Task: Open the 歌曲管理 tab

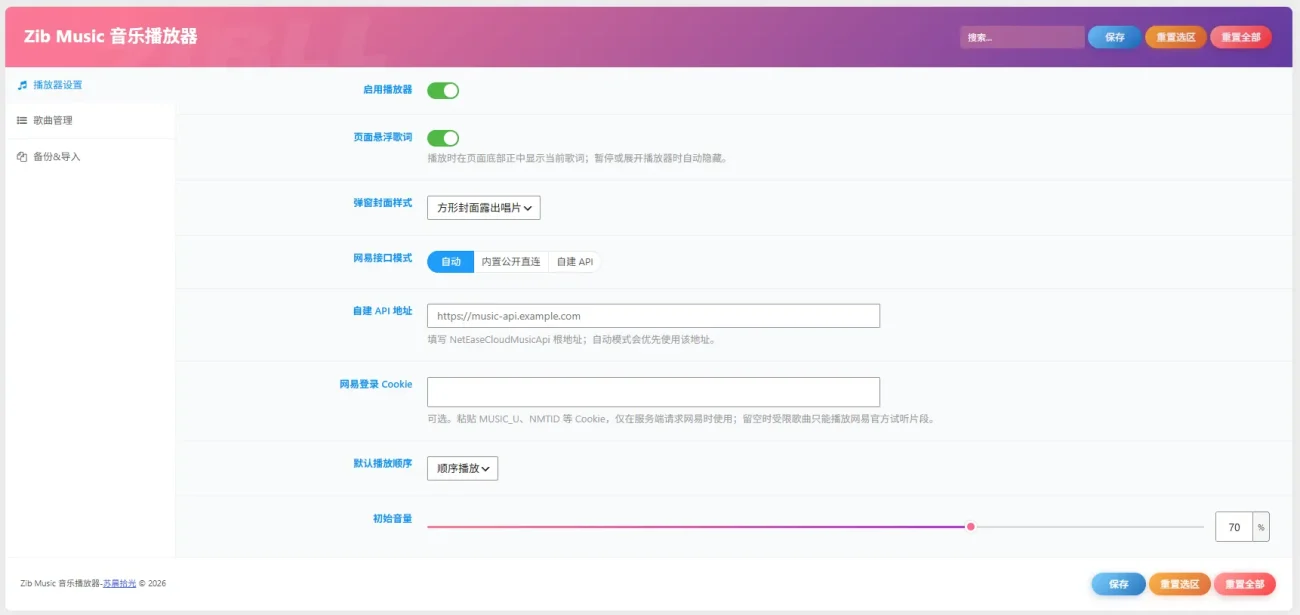Action: point(88,121)
